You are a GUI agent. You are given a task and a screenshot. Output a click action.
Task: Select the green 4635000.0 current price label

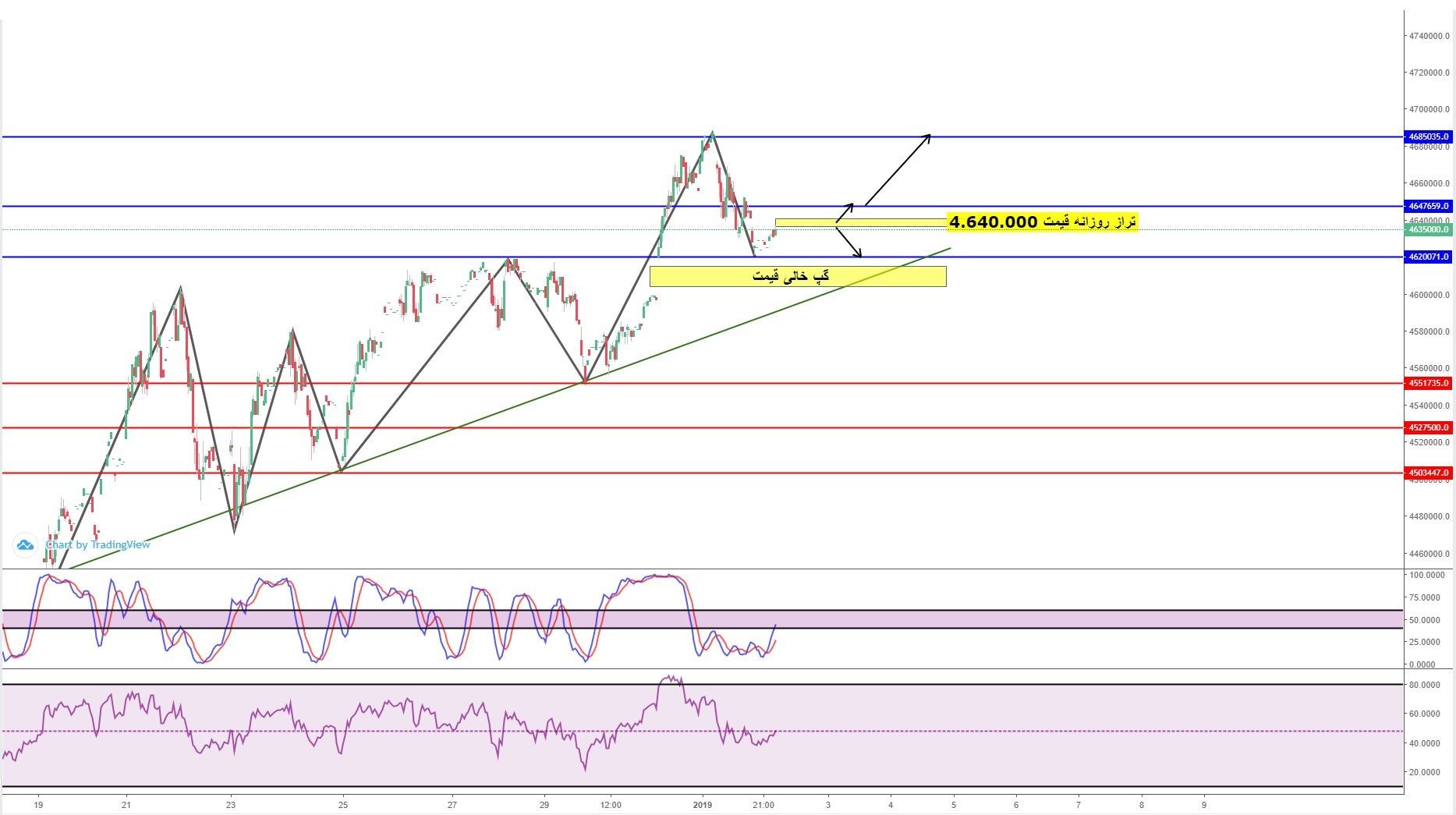1429,229
